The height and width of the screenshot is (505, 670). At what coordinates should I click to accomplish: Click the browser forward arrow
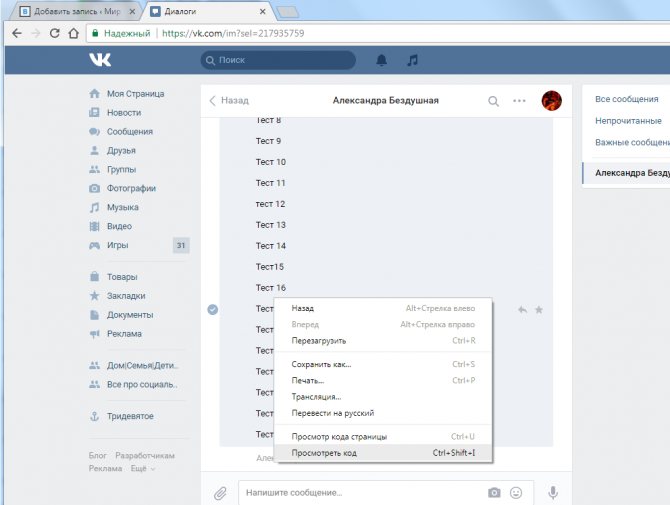[x=36, y=33]
